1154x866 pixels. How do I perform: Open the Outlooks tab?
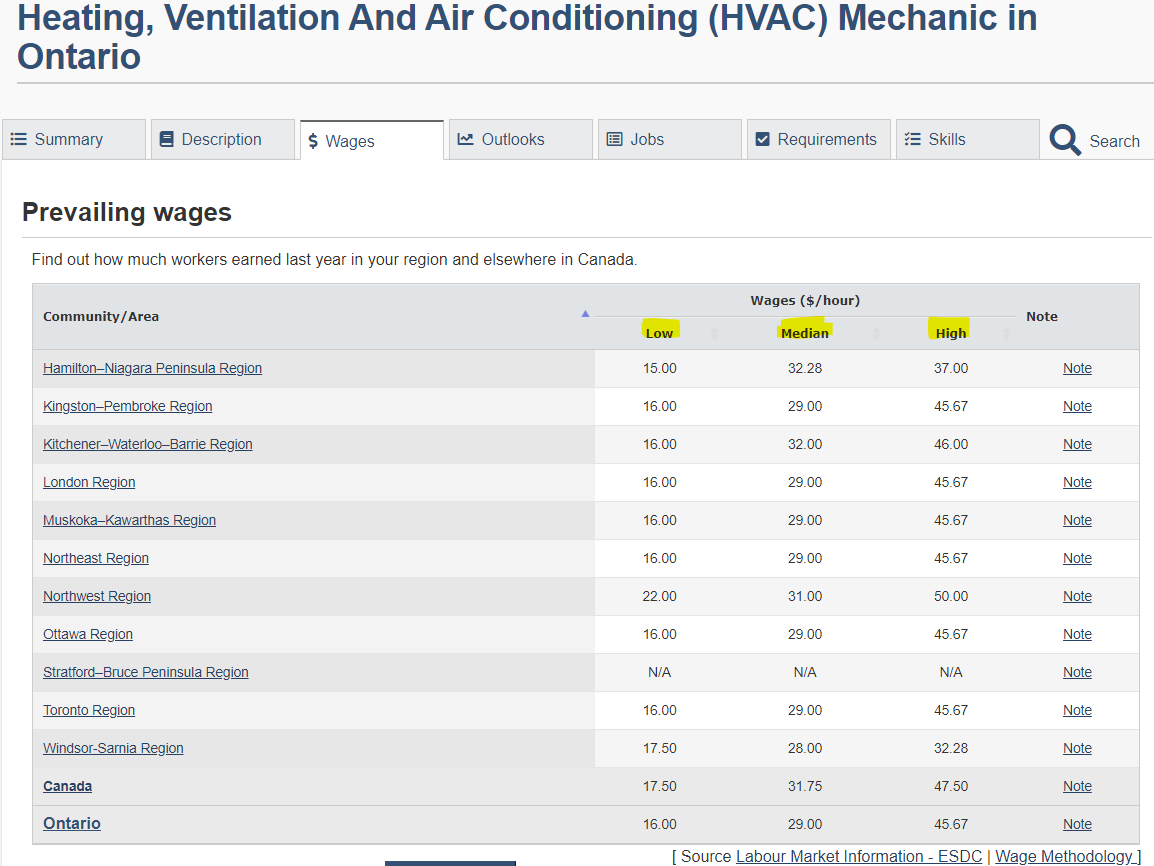point(520,139)
